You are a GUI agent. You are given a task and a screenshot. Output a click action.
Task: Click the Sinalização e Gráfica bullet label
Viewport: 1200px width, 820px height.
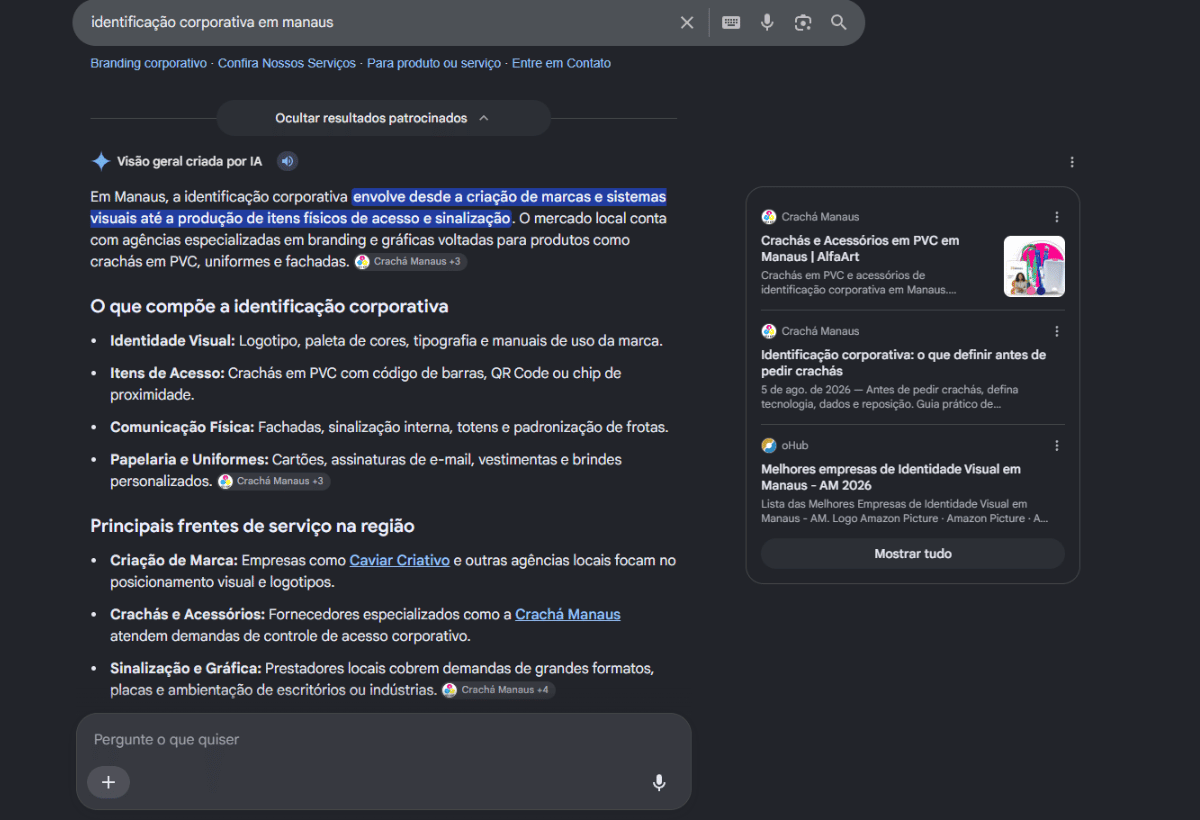click(186, 668)
